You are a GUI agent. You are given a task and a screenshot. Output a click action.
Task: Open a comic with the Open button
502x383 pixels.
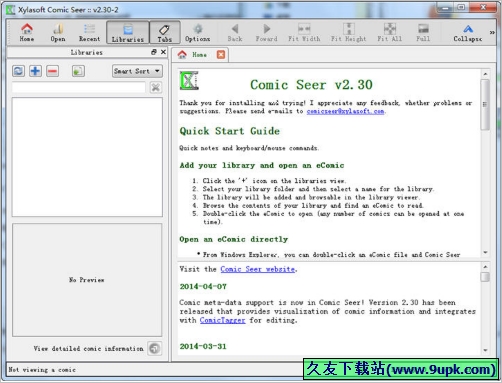58,32
